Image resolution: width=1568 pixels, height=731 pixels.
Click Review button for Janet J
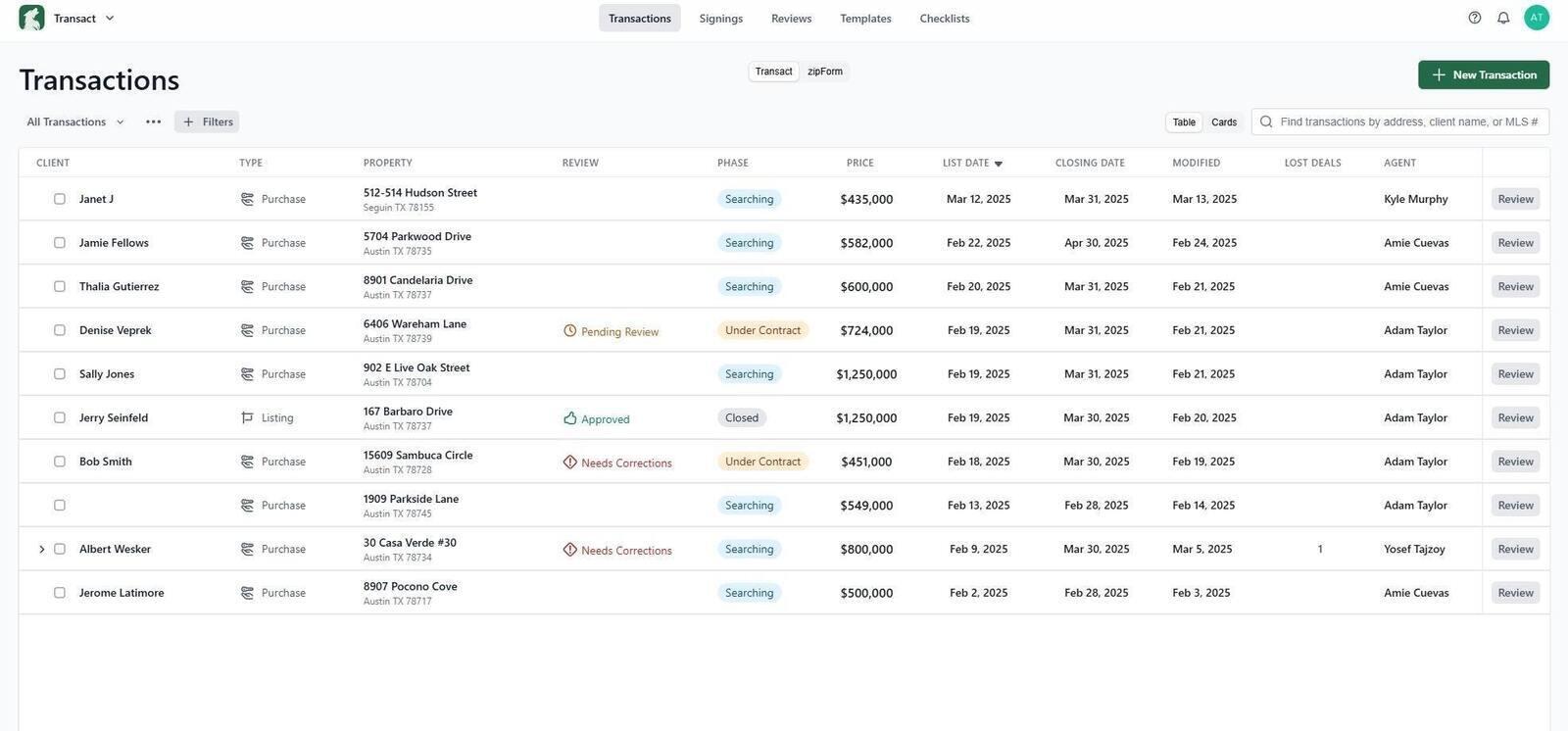[1516, 199]
